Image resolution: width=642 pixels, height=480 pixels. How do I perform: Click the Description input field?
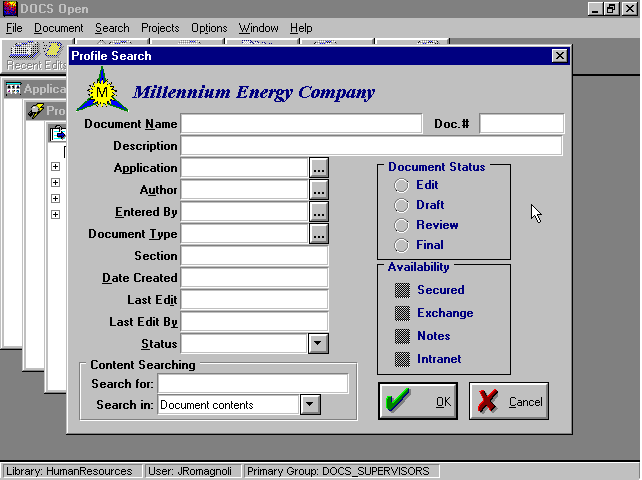(372, 146)
